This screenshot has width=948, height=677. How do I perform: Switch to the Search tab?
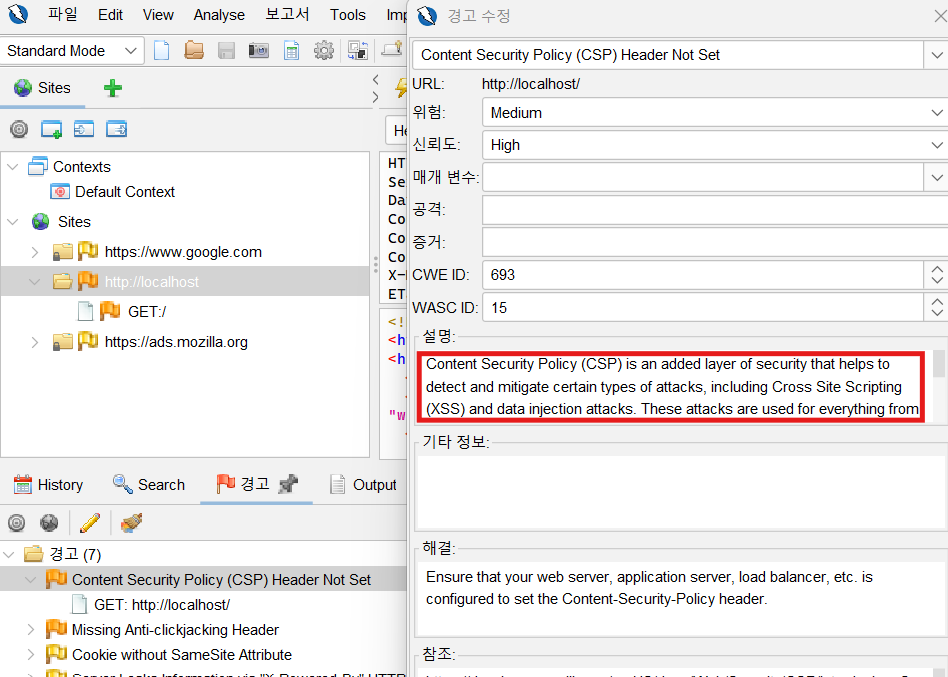(x=149, y=484)
